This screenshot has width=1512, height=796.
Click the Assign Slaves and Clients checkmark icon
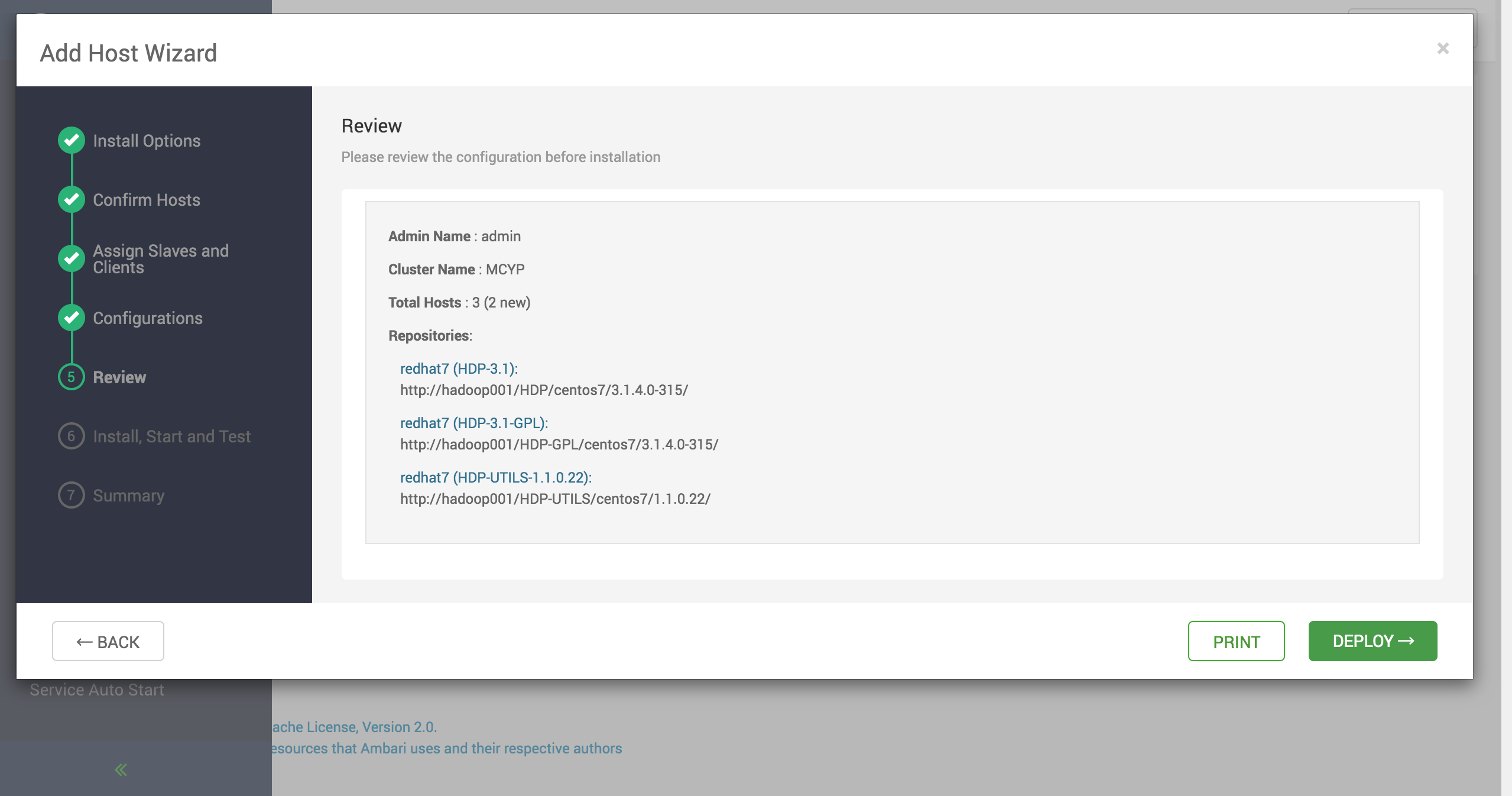pos(72,258)
